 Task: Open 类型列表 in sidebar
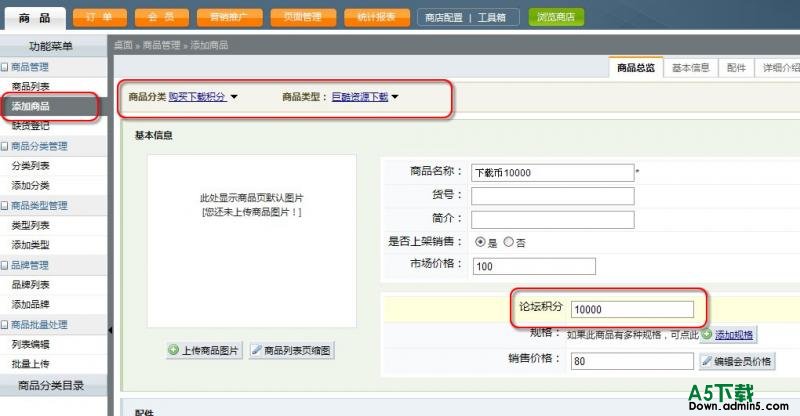point(31,225)
